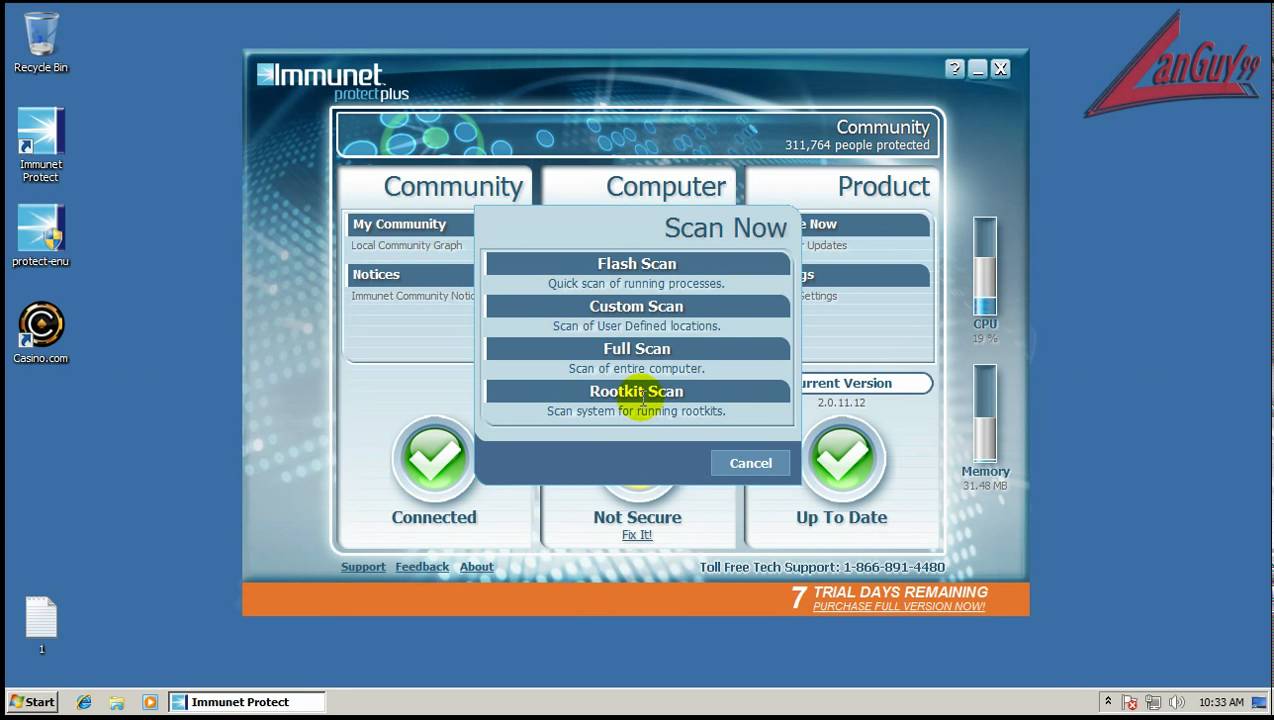1274x720 pixels.
Task: Click the Current Version field
Action: (864, 383)
